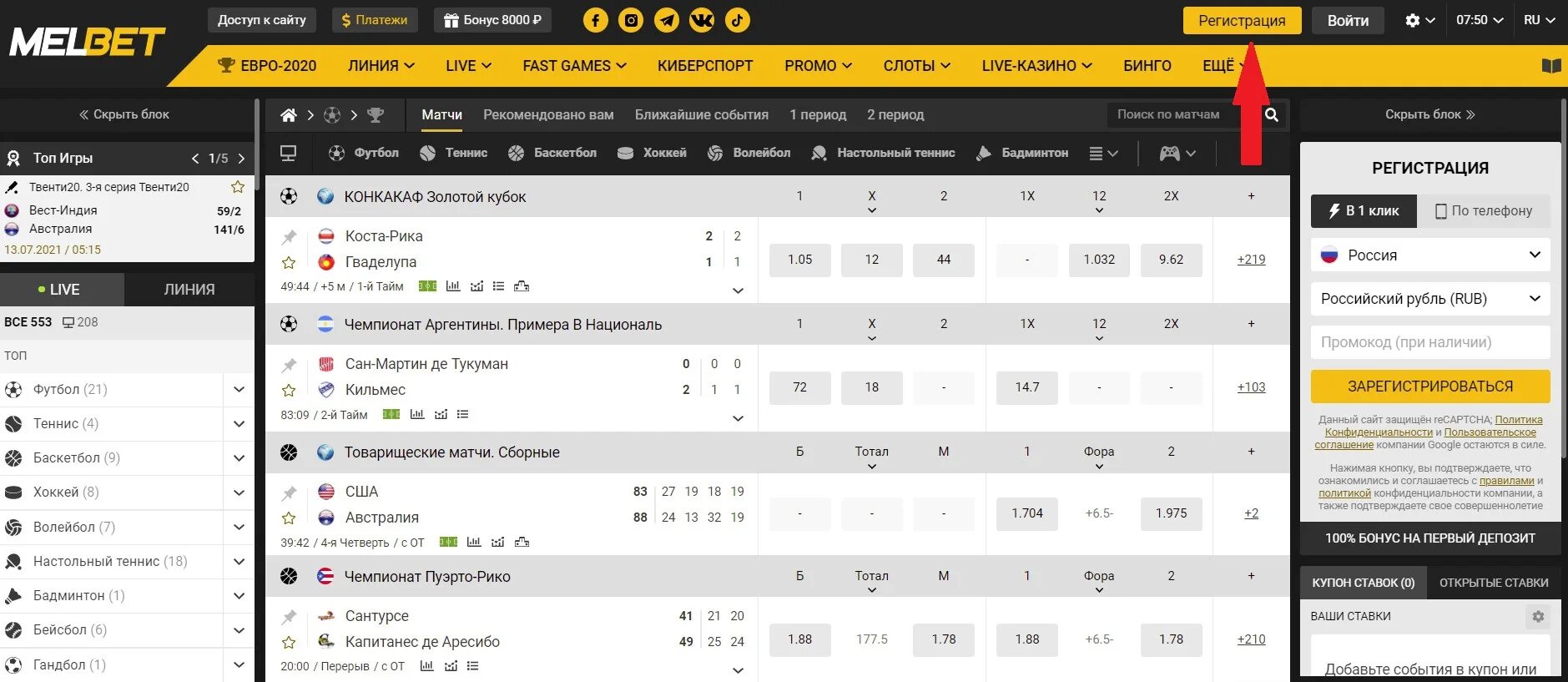Open the Facebook social icon
The height and width of the screenshot is (682, 1568).
point(595,20)
